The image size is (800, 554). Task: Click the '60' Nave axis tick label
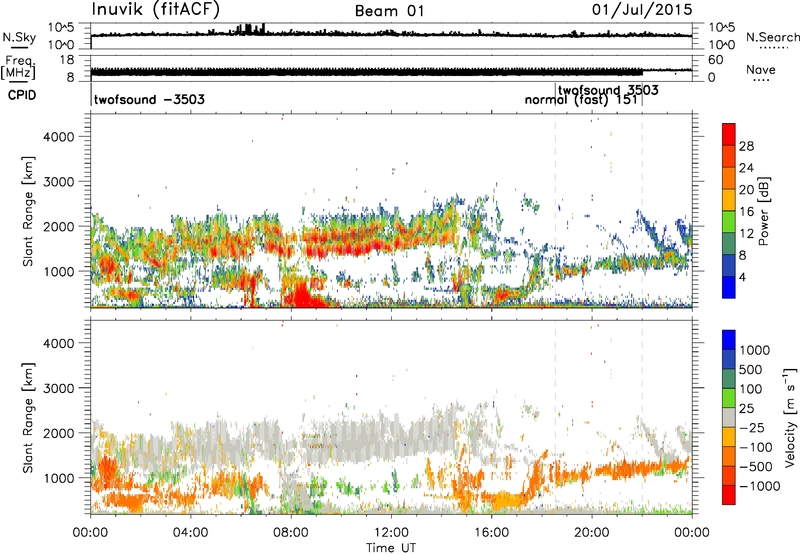point(715,60)
